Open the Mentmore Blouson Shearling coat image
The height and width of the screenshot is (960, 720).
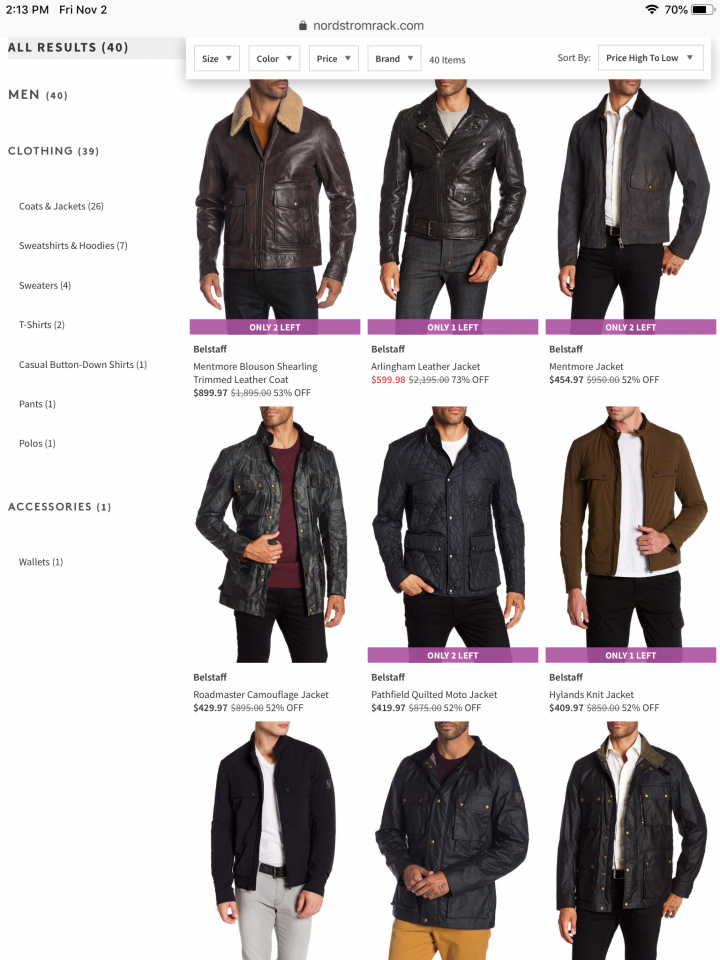coord(275,199)
